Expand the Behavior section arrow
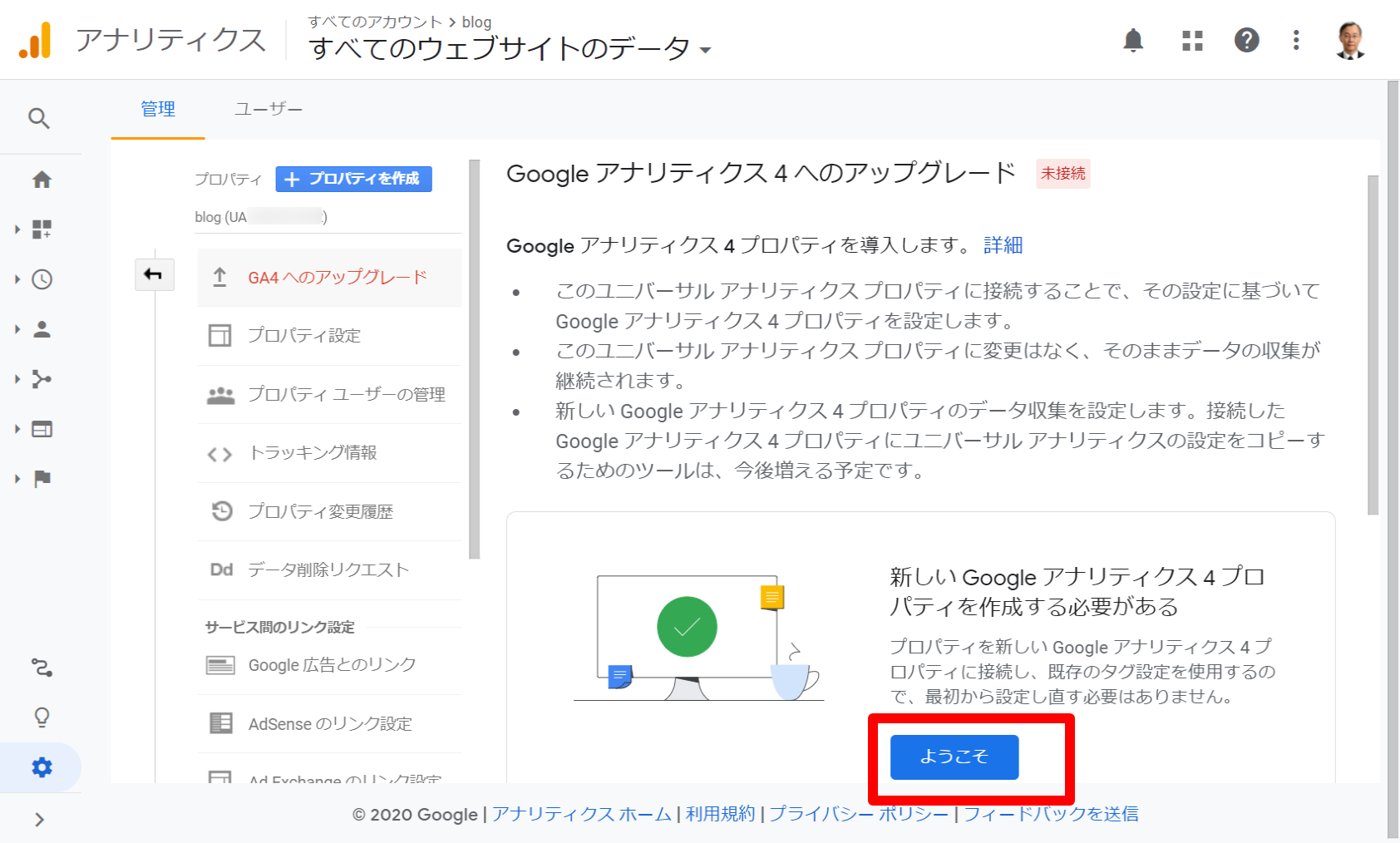1400x843 pixels. tap(17, 429)
